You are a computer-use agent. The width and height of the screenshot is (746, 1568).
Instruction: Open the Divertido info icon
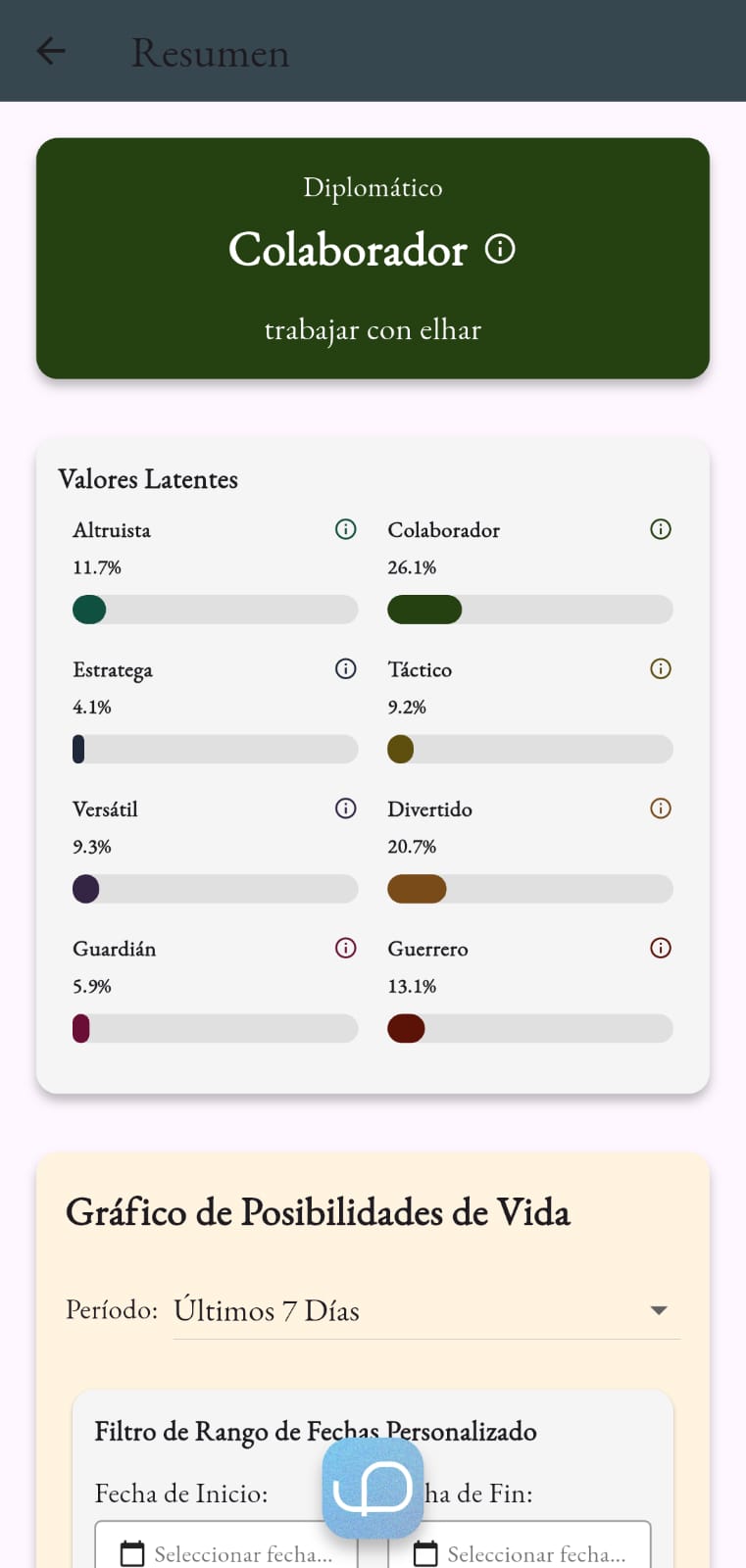point(661,808)
